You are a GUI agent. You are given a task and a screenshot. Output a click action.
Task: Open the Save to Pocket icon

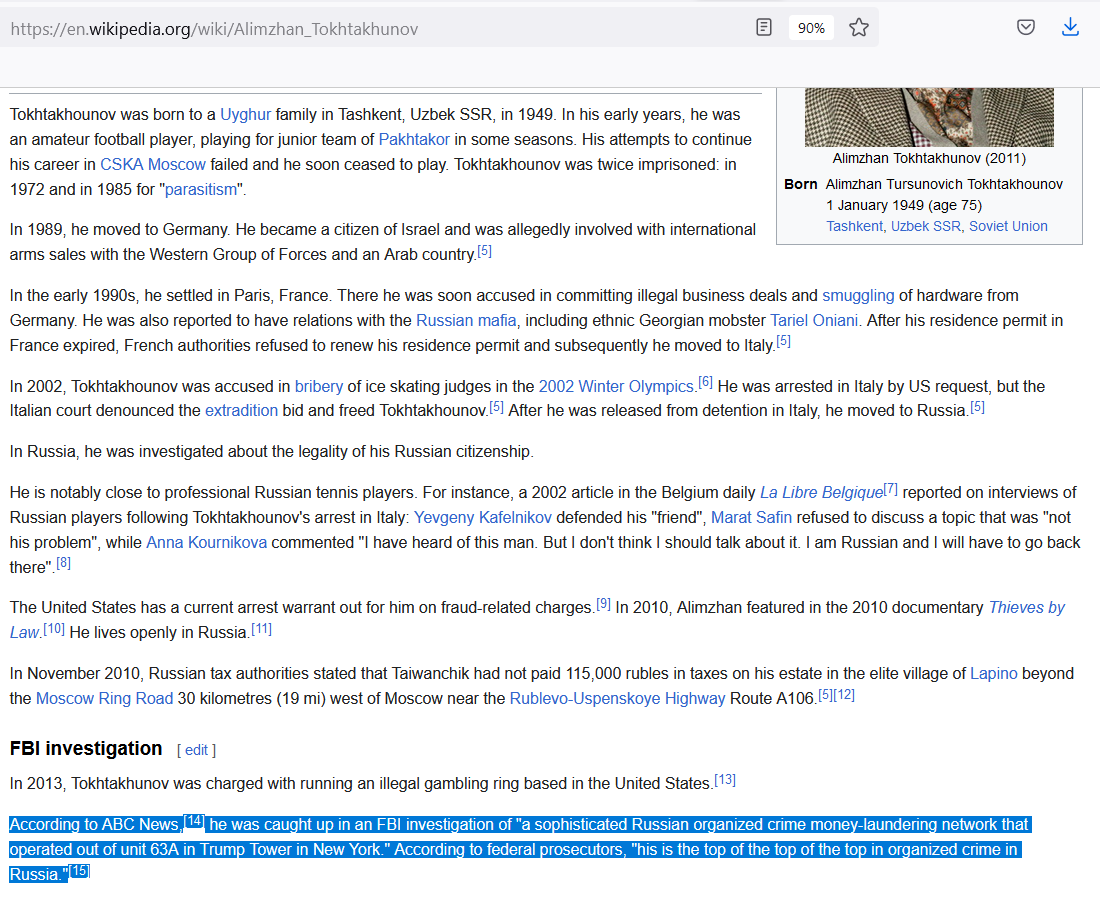coord(1026,27)
